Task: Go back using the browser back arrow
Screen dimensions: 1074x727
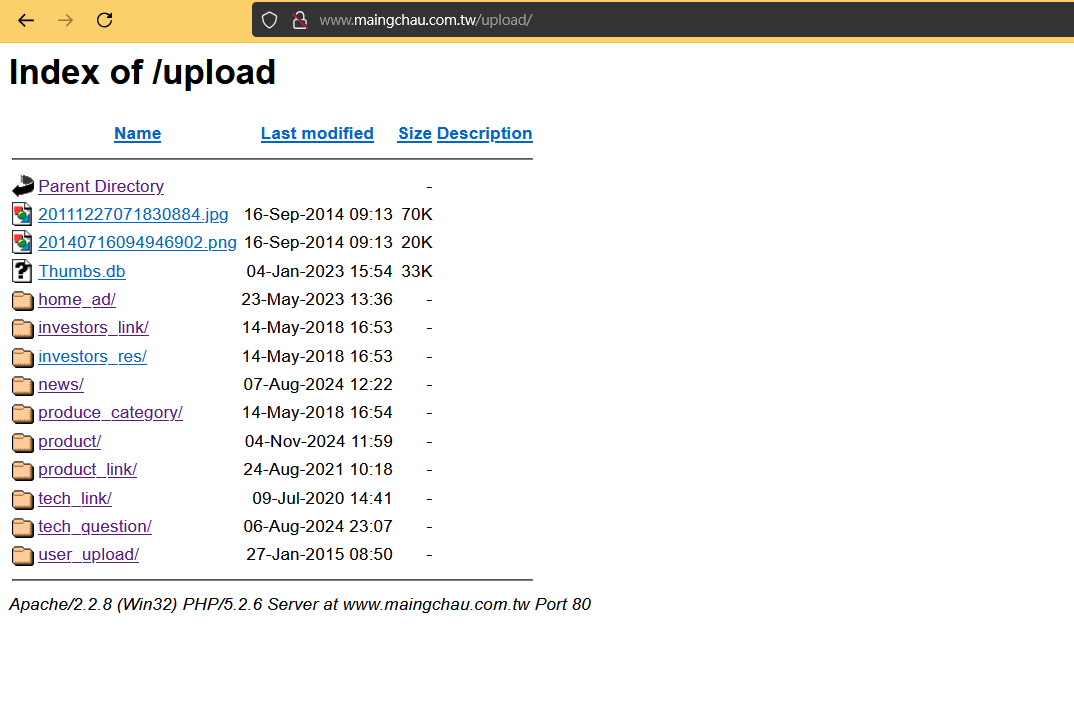Action: point(26,20)
